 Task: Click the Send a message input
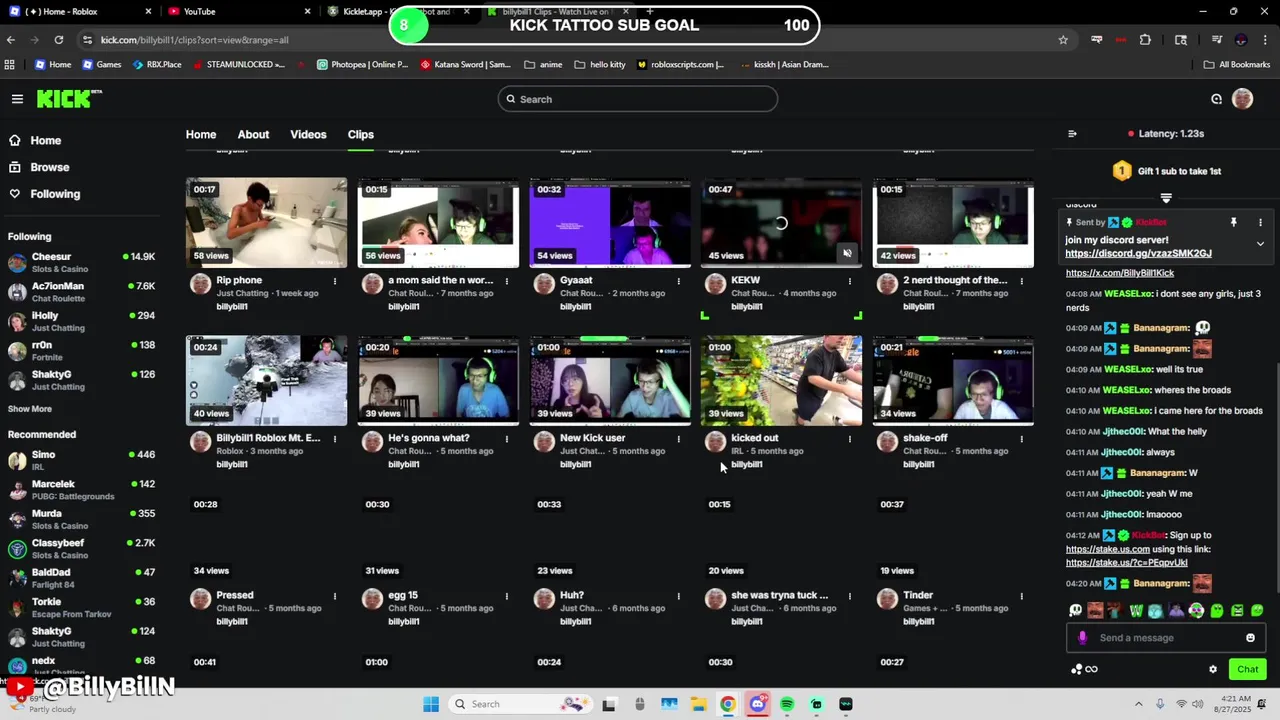click(x=1166, y=638)
